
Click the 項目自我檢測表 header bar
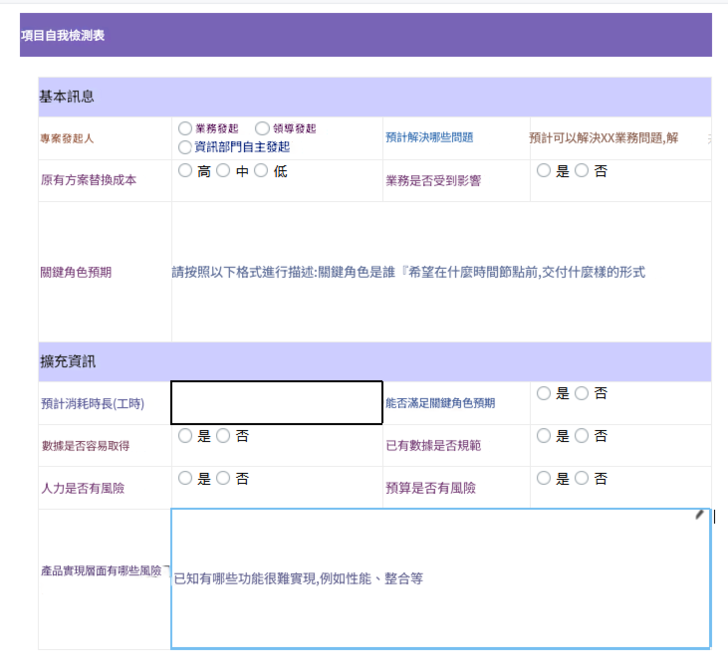[365, 35]
